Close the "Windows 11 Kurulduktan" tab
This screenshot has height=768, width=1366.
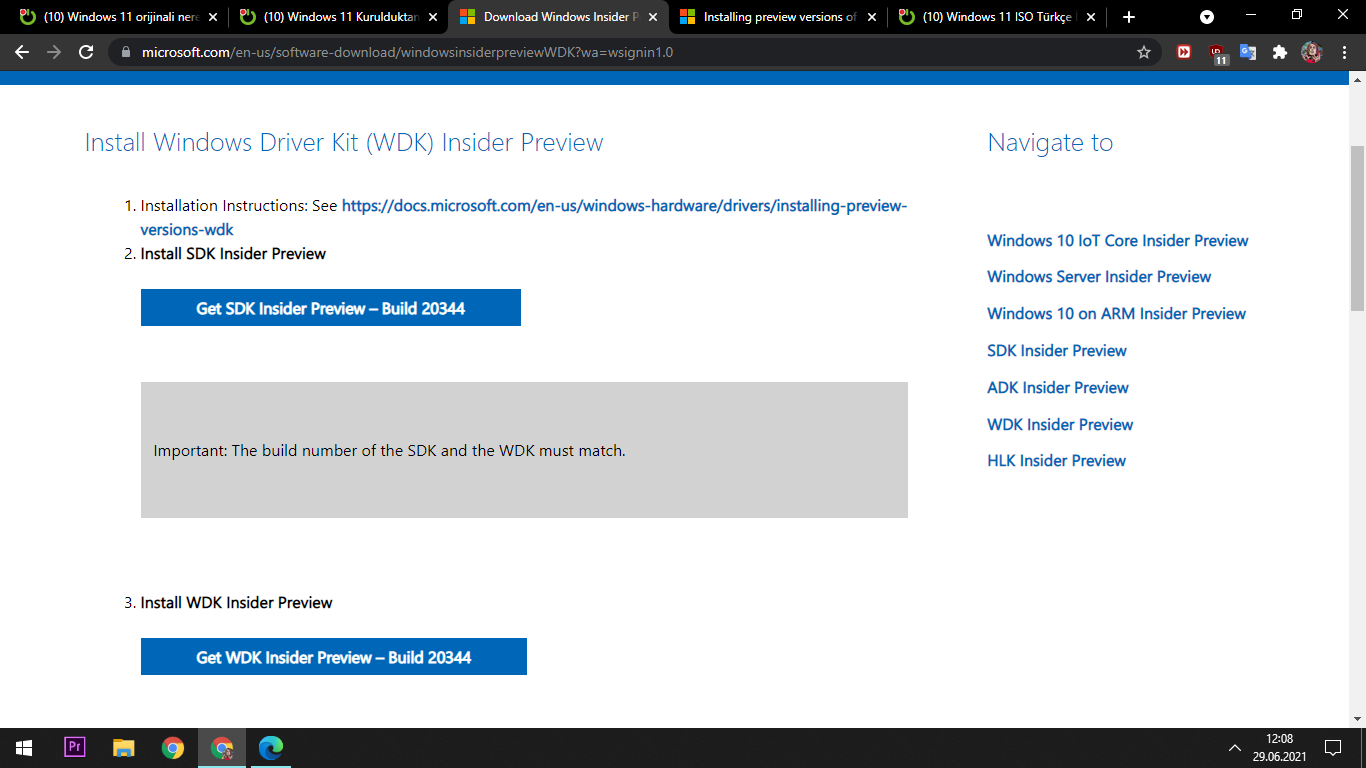(433, 17)
